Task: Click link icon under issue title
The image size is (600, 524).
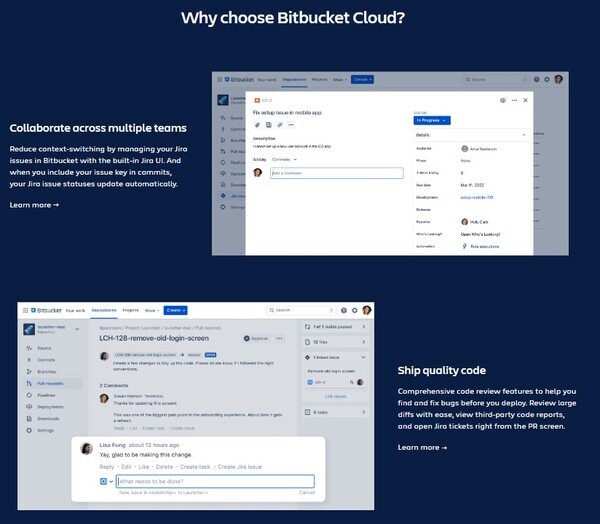Action: click(280, 125)
